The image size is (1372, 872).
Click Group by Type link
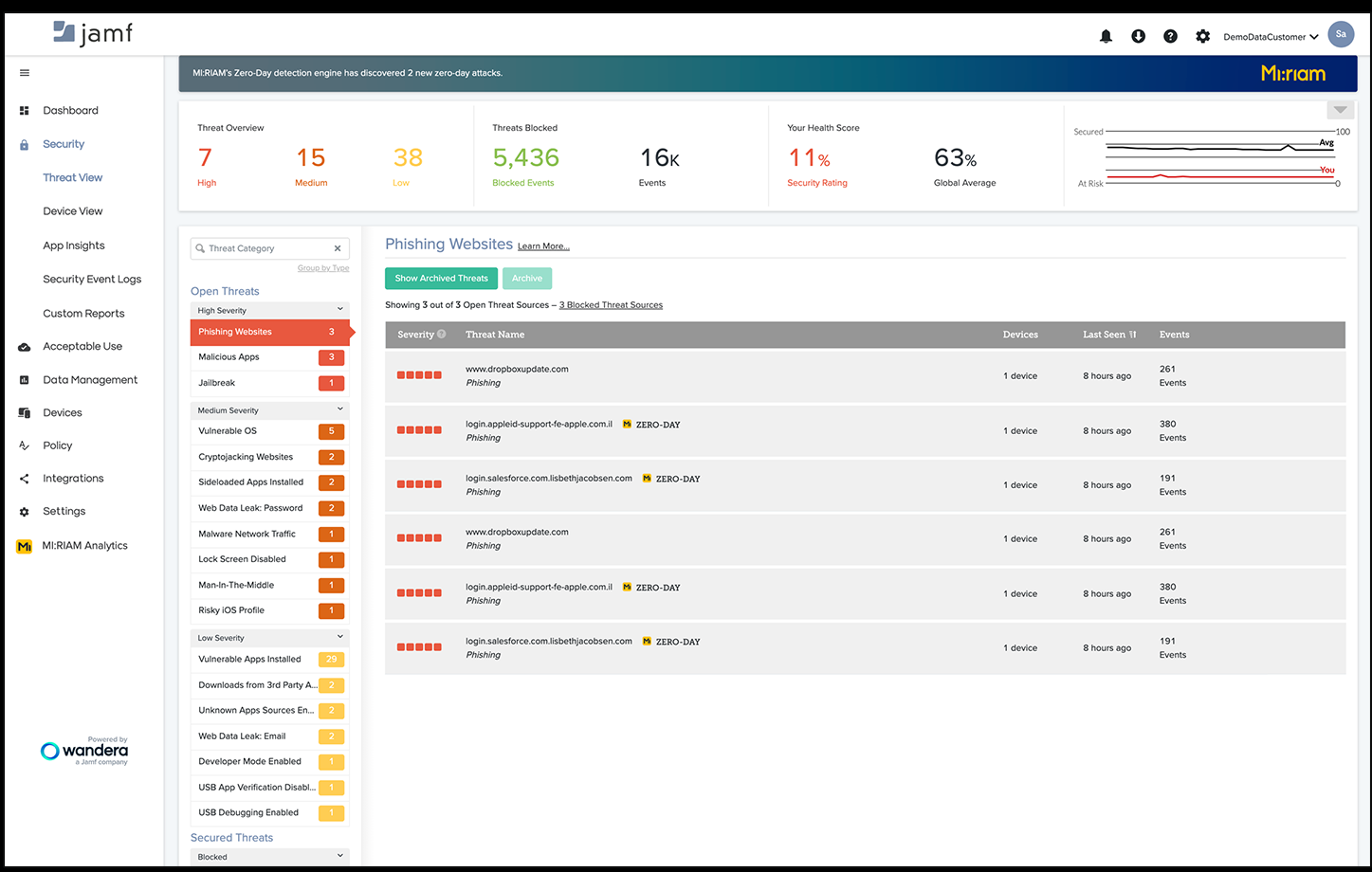coord(323,268)
